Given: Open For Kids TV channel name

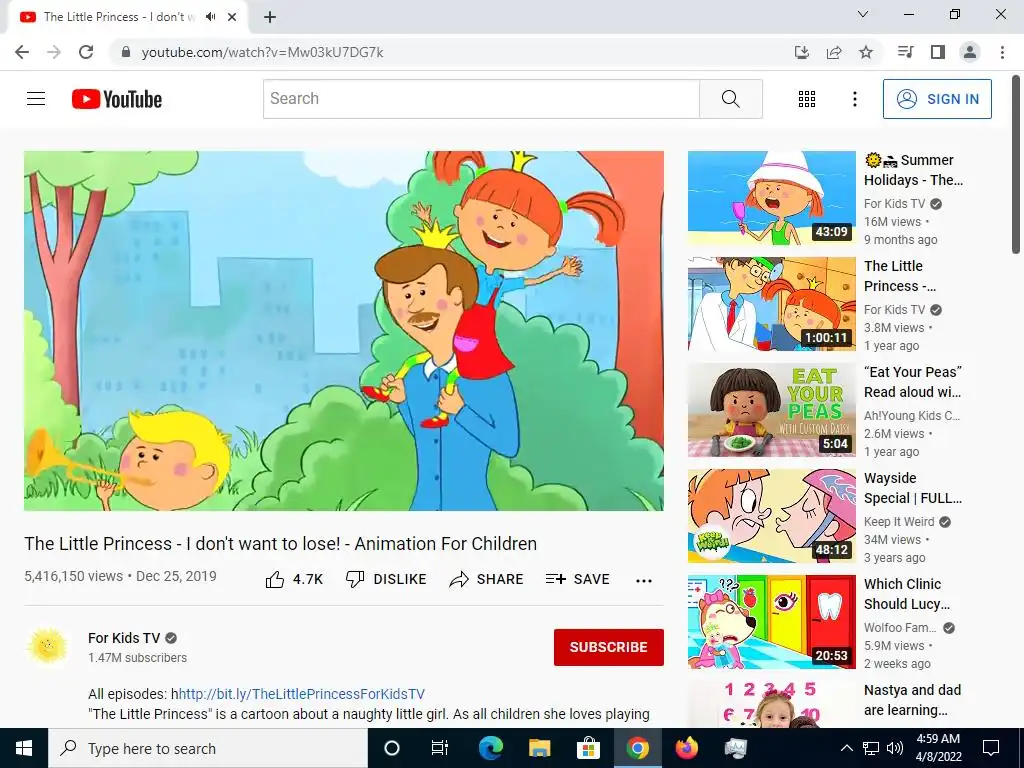Looking at the screenshot, I should coord(124,638).
